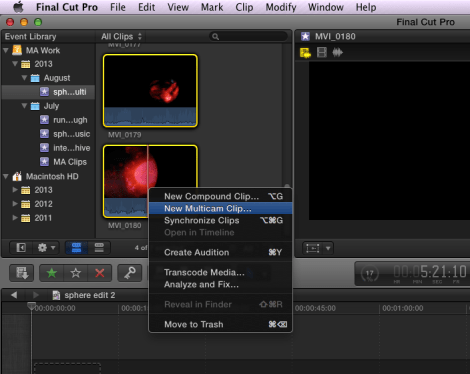Image resolution: width=470 pixels, height=374 pixels.
Task: Click the timecode display
Action: click(430, 272)
